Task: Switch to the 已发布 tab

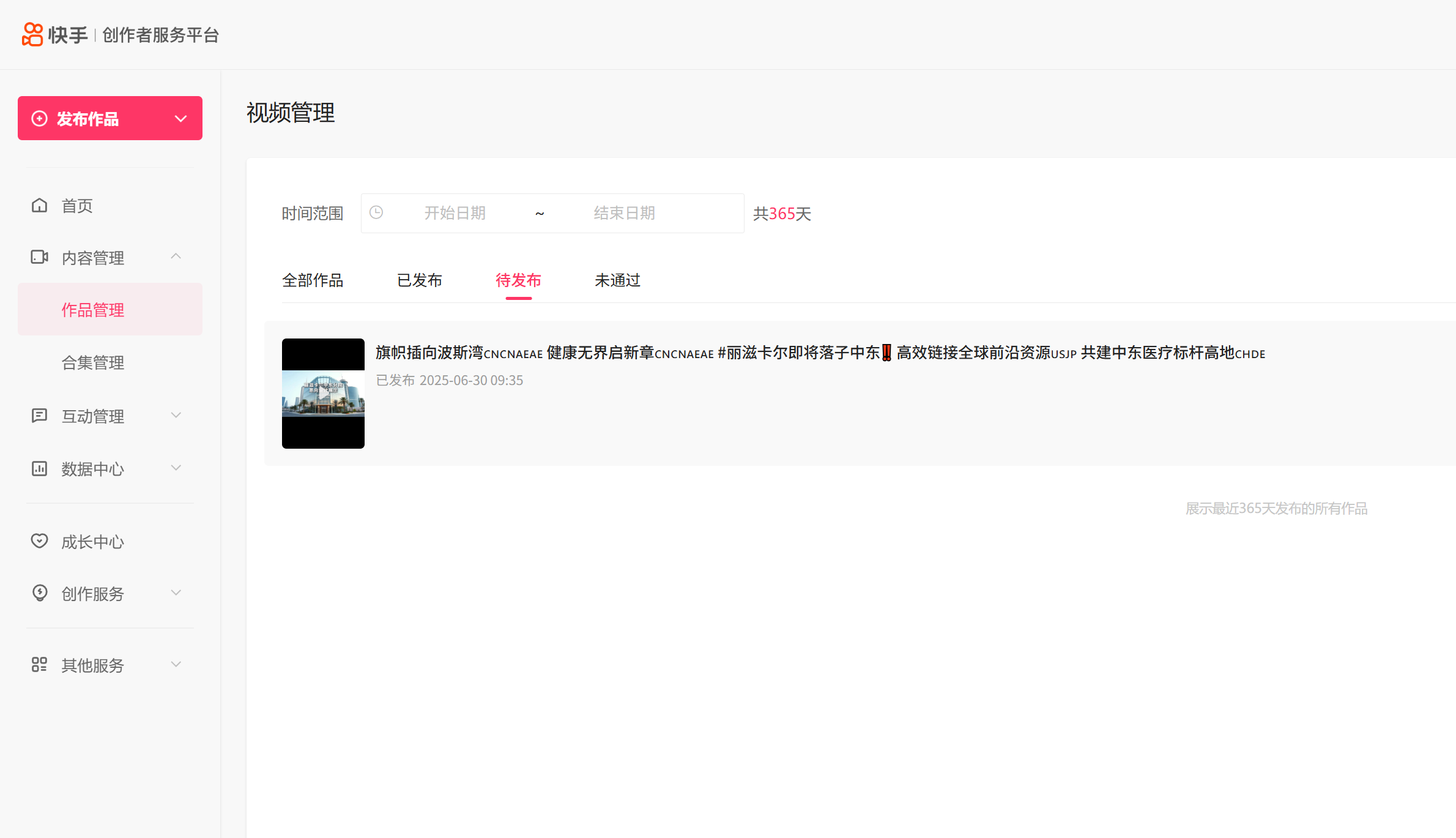Action: (420, 280)
